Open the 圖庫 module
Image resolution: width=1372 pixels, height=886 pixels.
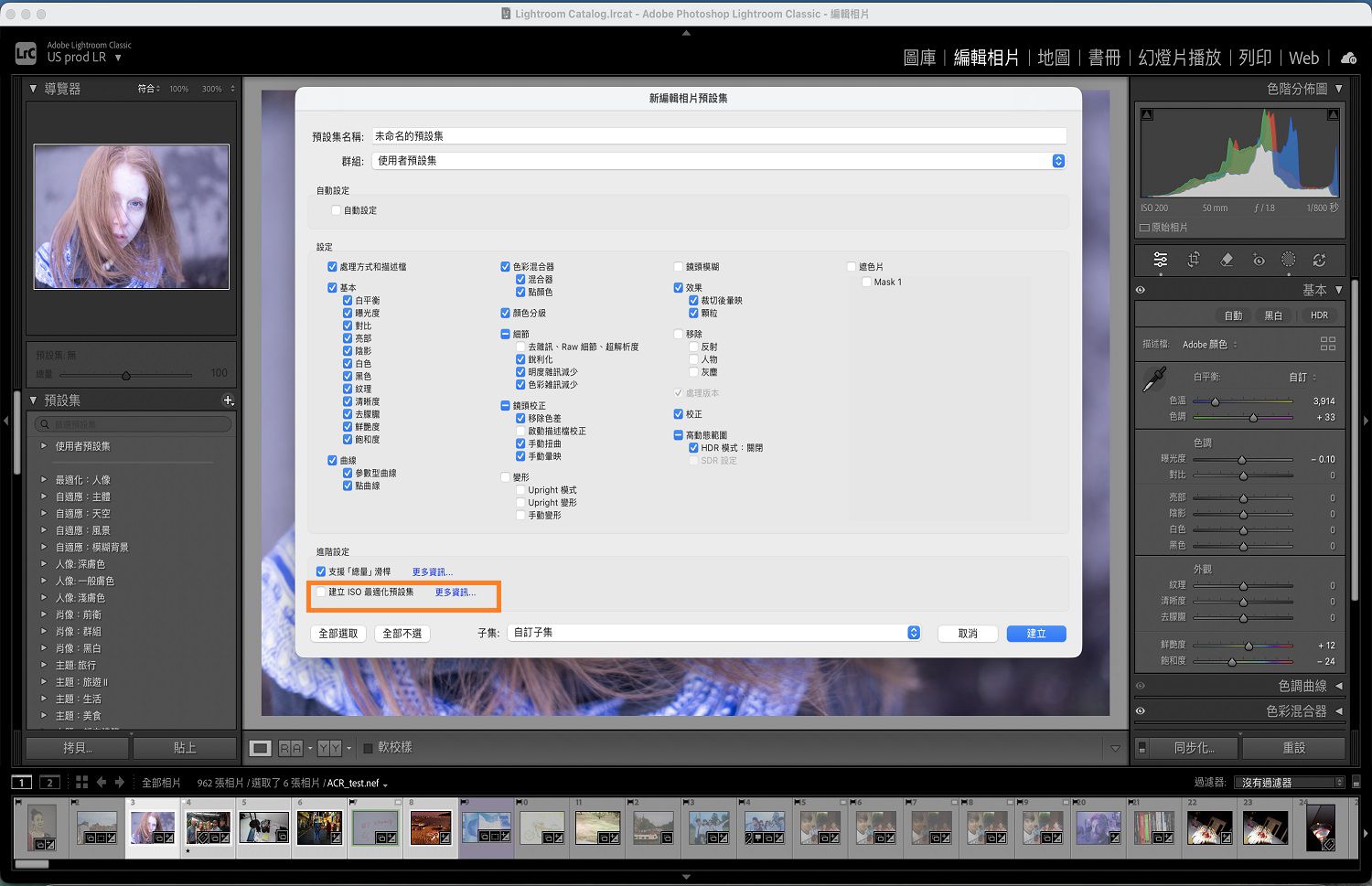point(919,58)
